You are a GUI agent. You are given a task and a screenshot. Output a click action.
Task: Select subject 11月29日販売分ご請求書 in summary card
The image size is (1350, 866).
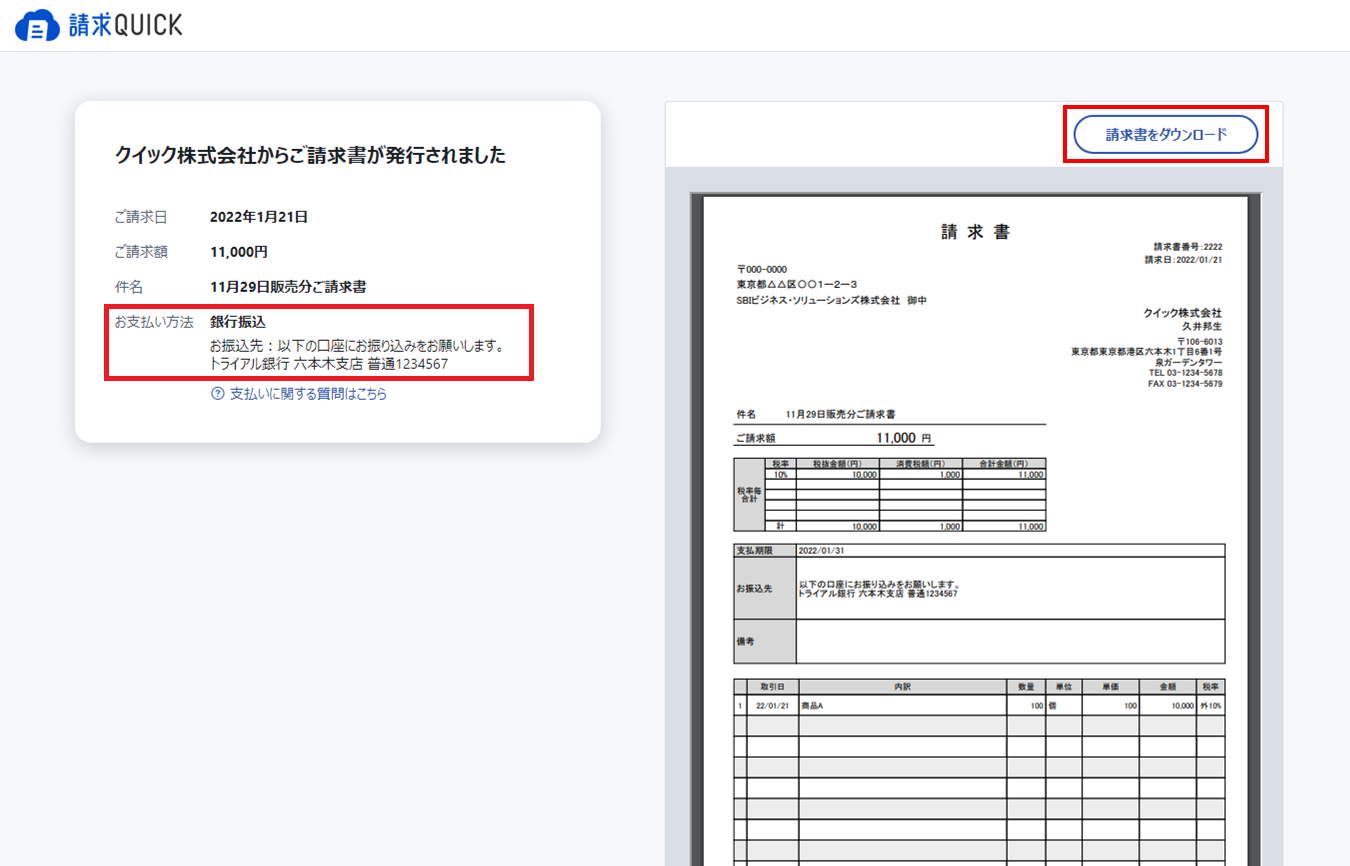(288, 287)
